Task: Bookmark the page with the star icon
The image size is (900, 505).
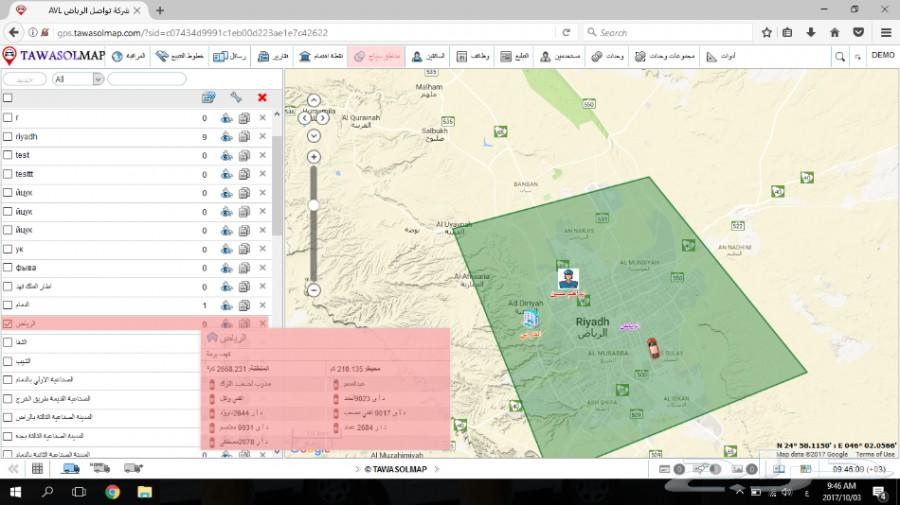Action: tap(766, 33)
